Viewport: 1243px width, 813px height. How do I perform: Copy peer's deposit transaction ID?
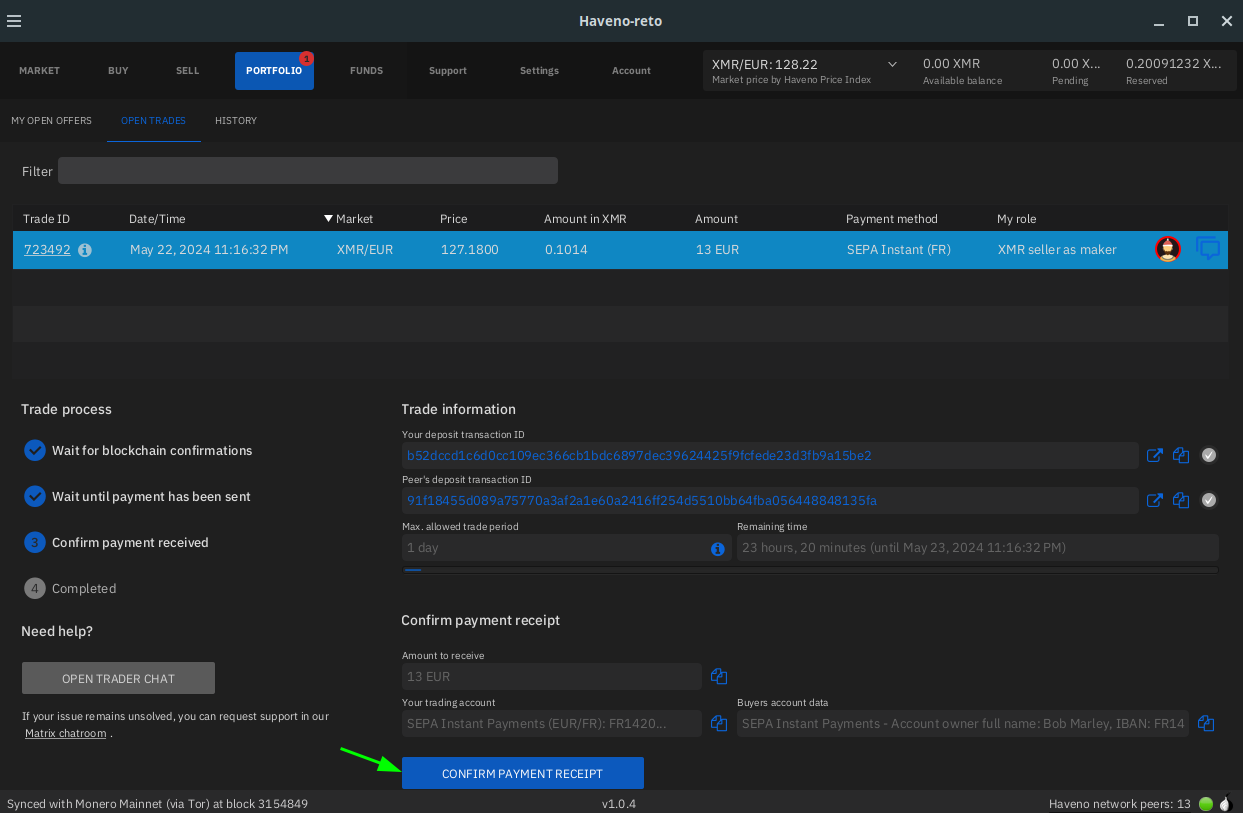[1182, 500]
